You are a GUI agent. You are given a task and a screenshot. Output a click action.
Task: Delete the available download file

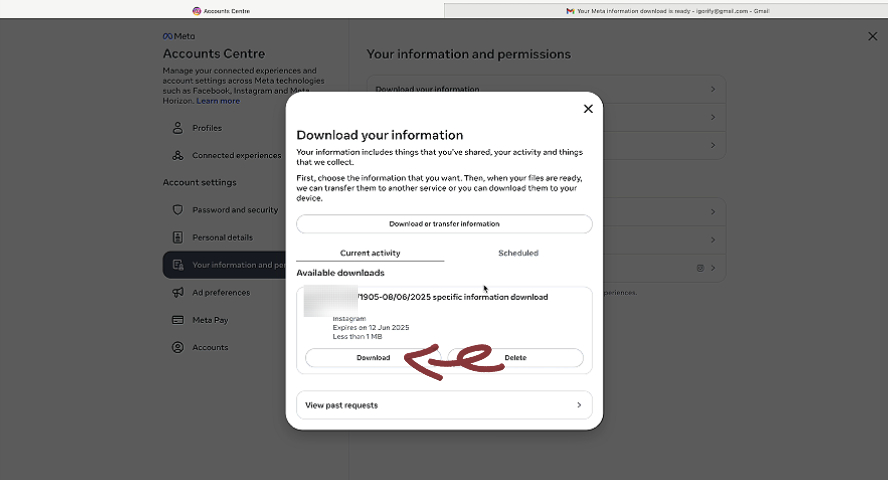coord(515,358)
